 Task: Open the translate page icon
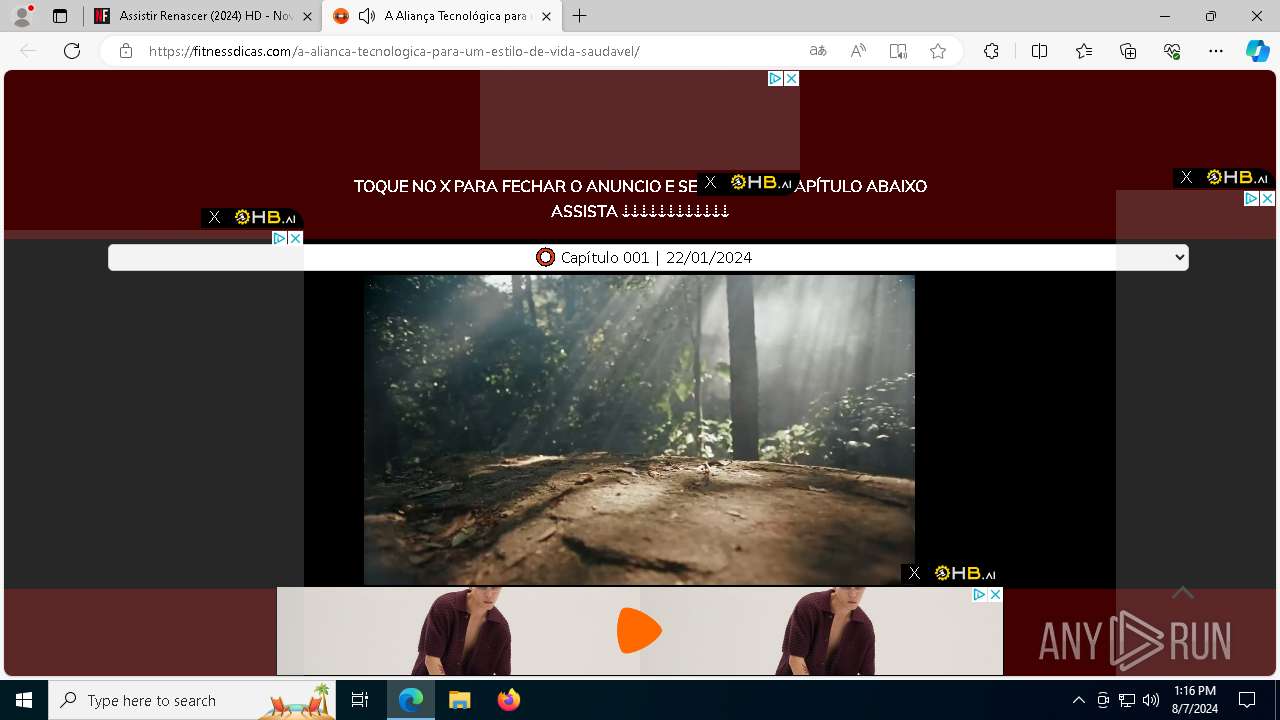click(x=818, y=51)
